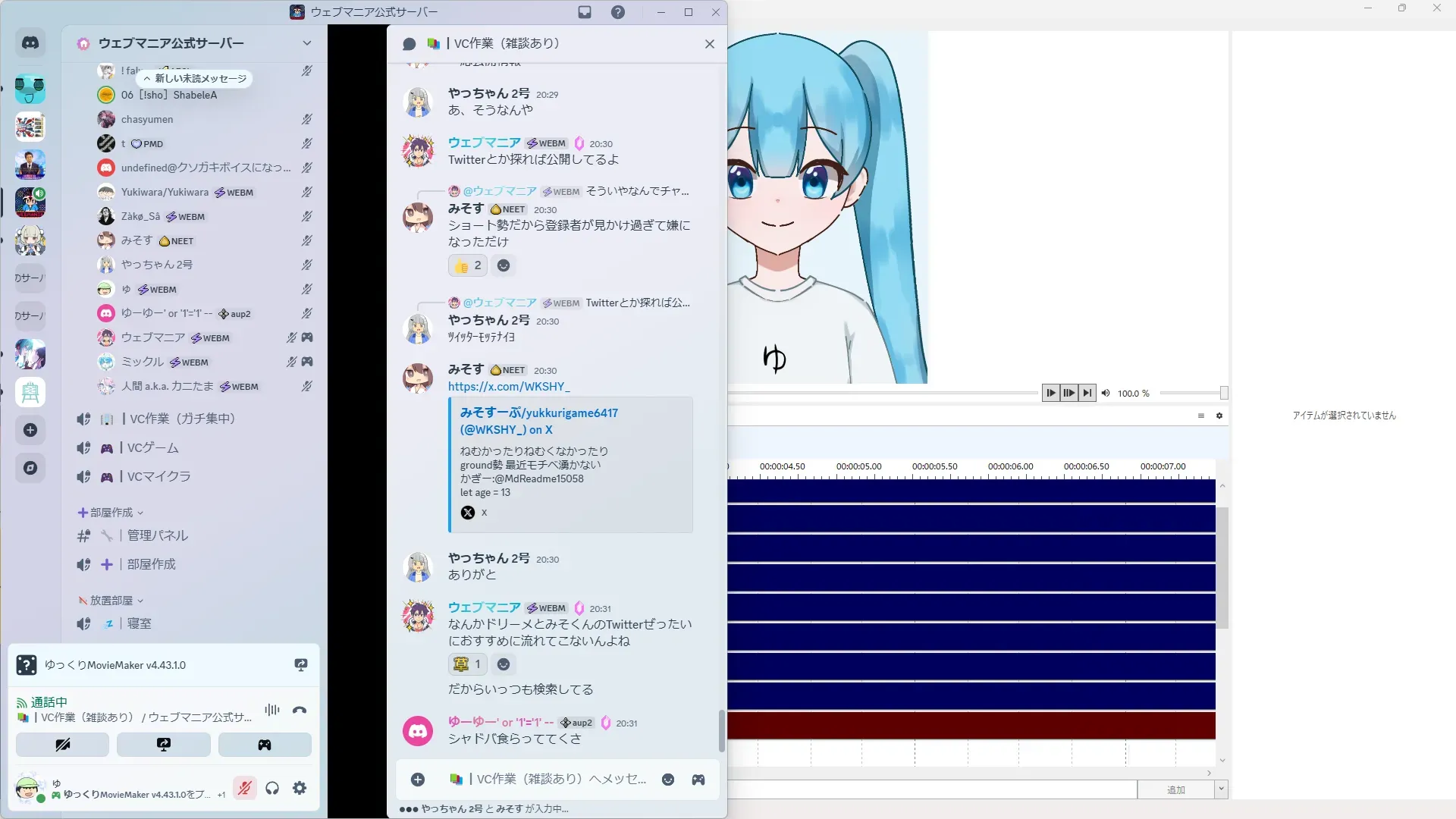Open the emoji picker in message box

668,780
